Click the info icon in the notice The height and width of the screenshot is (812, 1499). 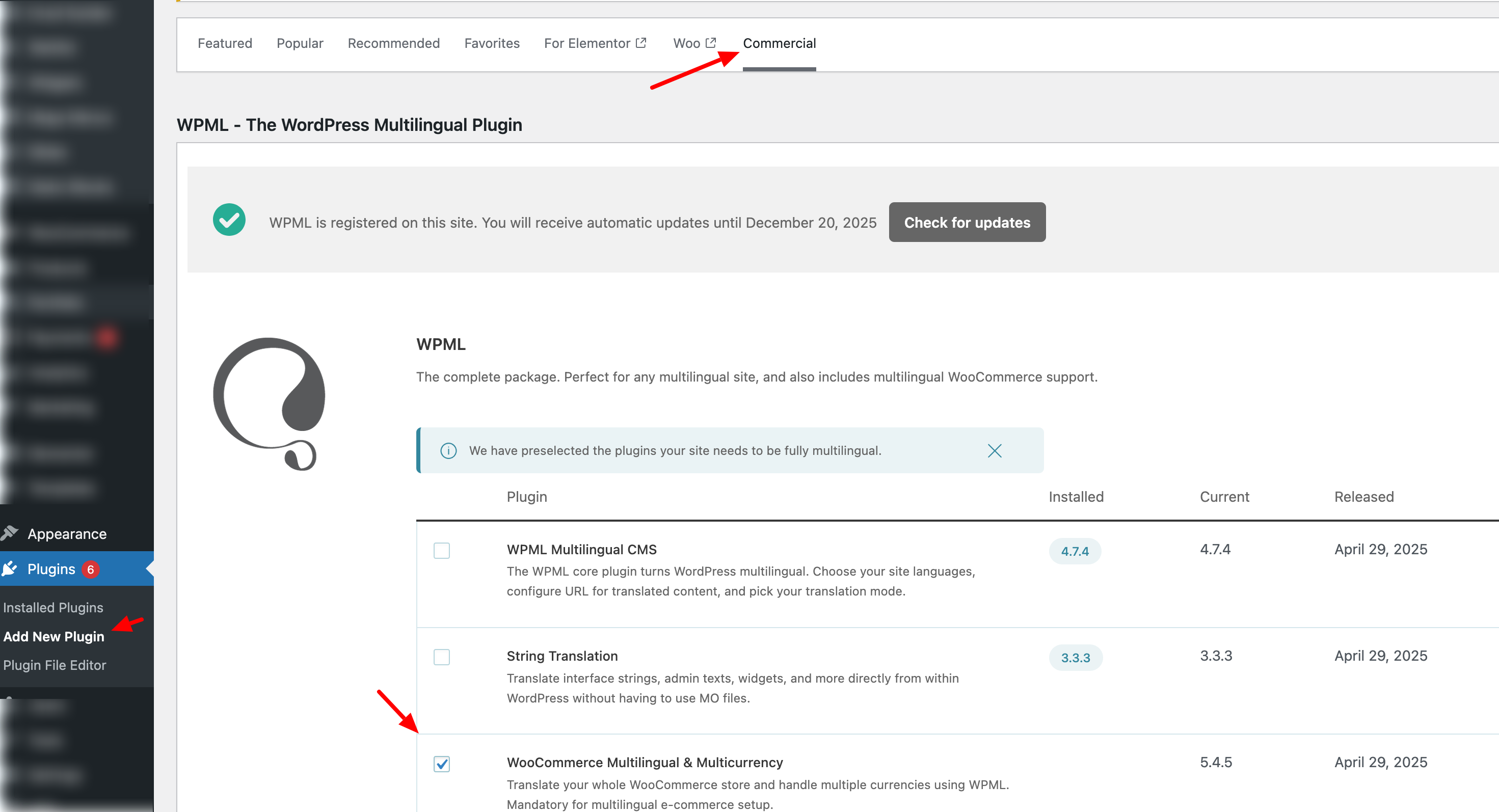[x=448, y=451]
